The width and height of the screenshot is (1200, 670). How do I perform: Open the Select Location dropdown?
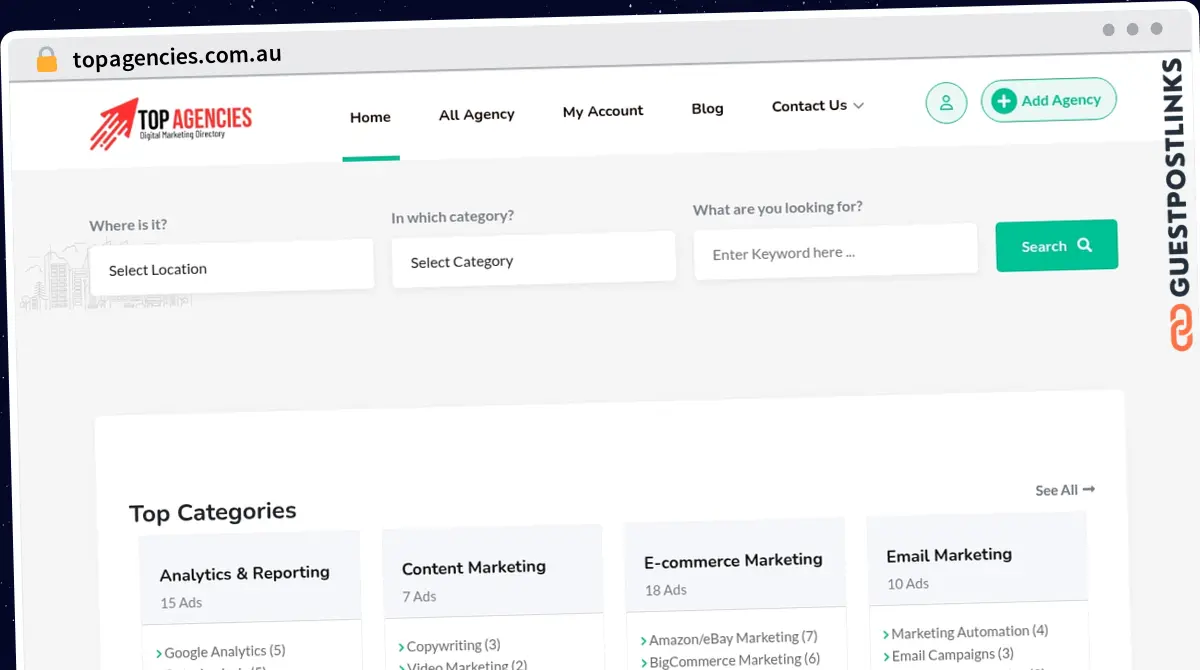231,268
